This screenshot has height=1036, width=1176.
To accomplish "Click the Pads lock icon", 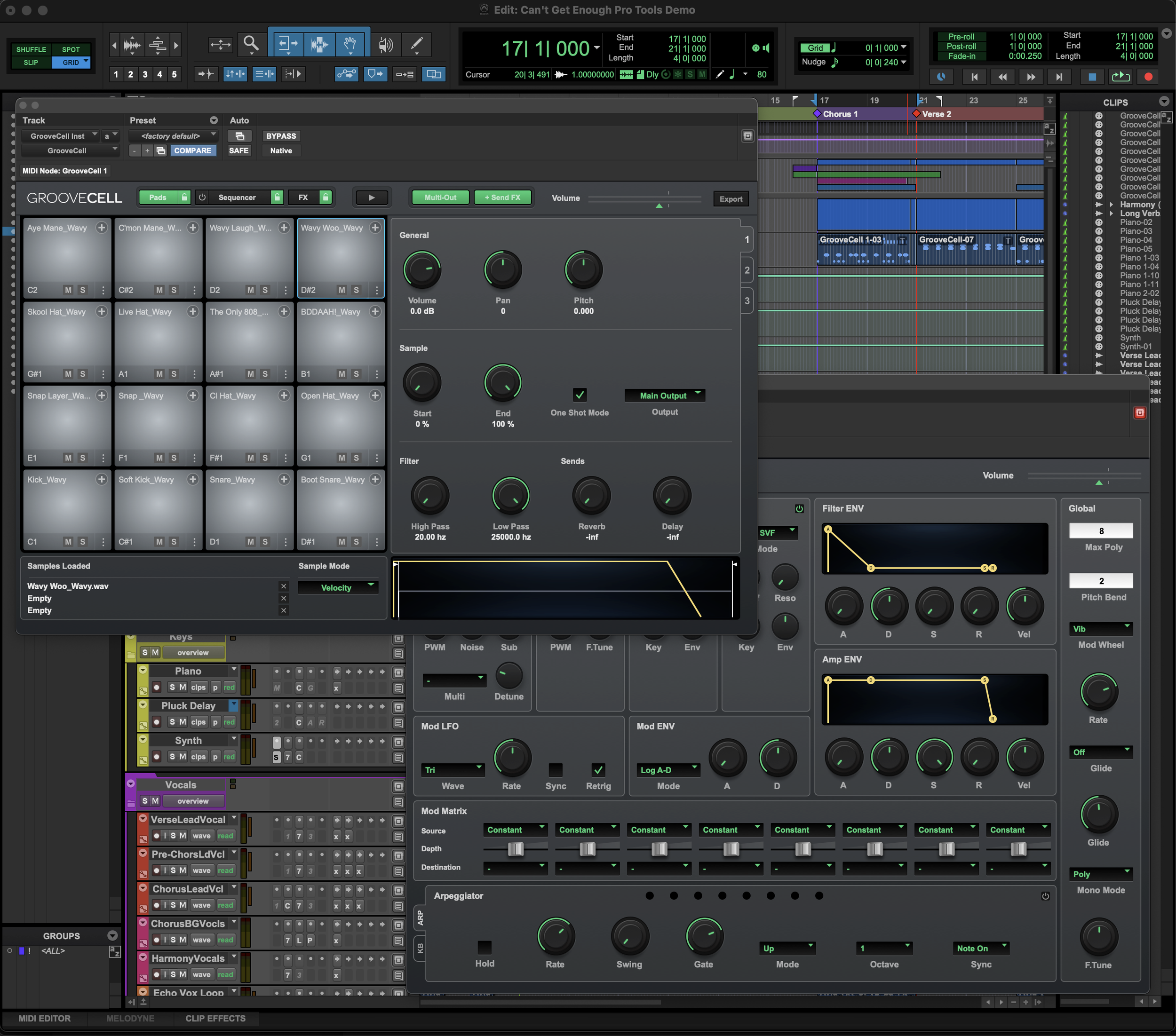I will click(184, 198).
